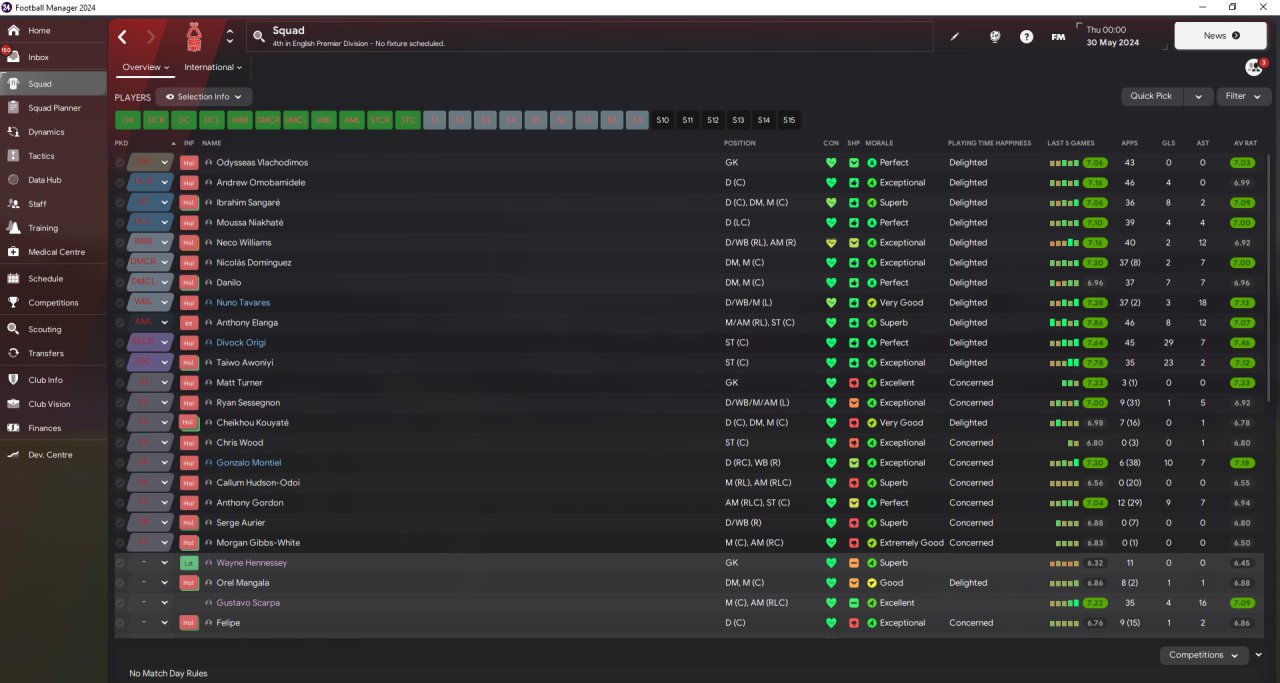Open the help question mark icon
Viewport: 1280px width, 683px height.
coord(1026,37)
